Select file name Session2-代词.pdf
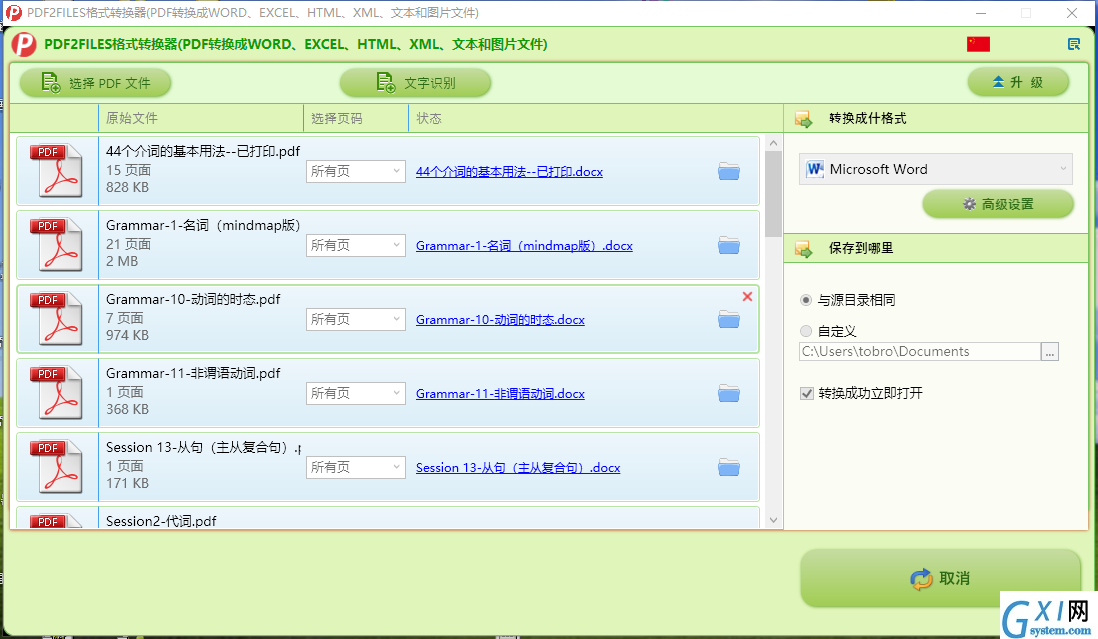Image resolution: width=1098 pixels, height=639 pixels. click(x=161, y=521)
